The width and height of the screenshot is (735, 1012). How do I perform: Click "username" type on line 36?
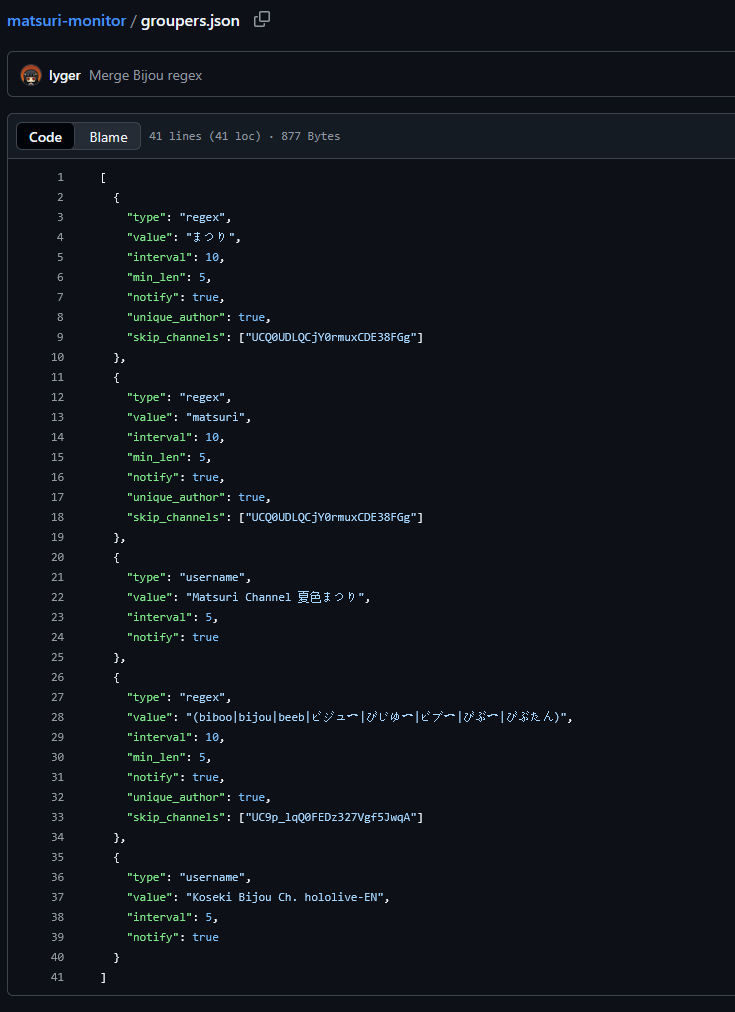point(212,877)
